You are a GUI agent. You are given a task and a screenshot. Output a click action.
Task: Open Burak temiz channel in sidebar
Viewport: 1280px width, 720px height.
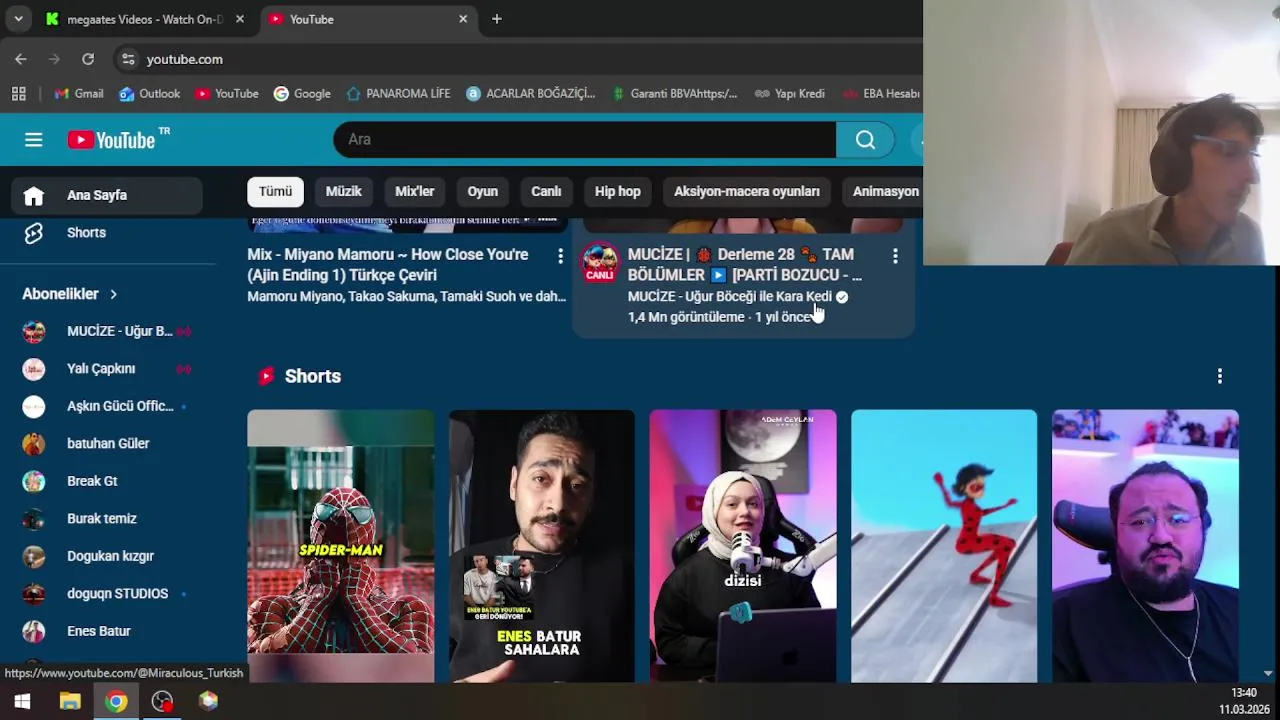(x=107, y=519)
